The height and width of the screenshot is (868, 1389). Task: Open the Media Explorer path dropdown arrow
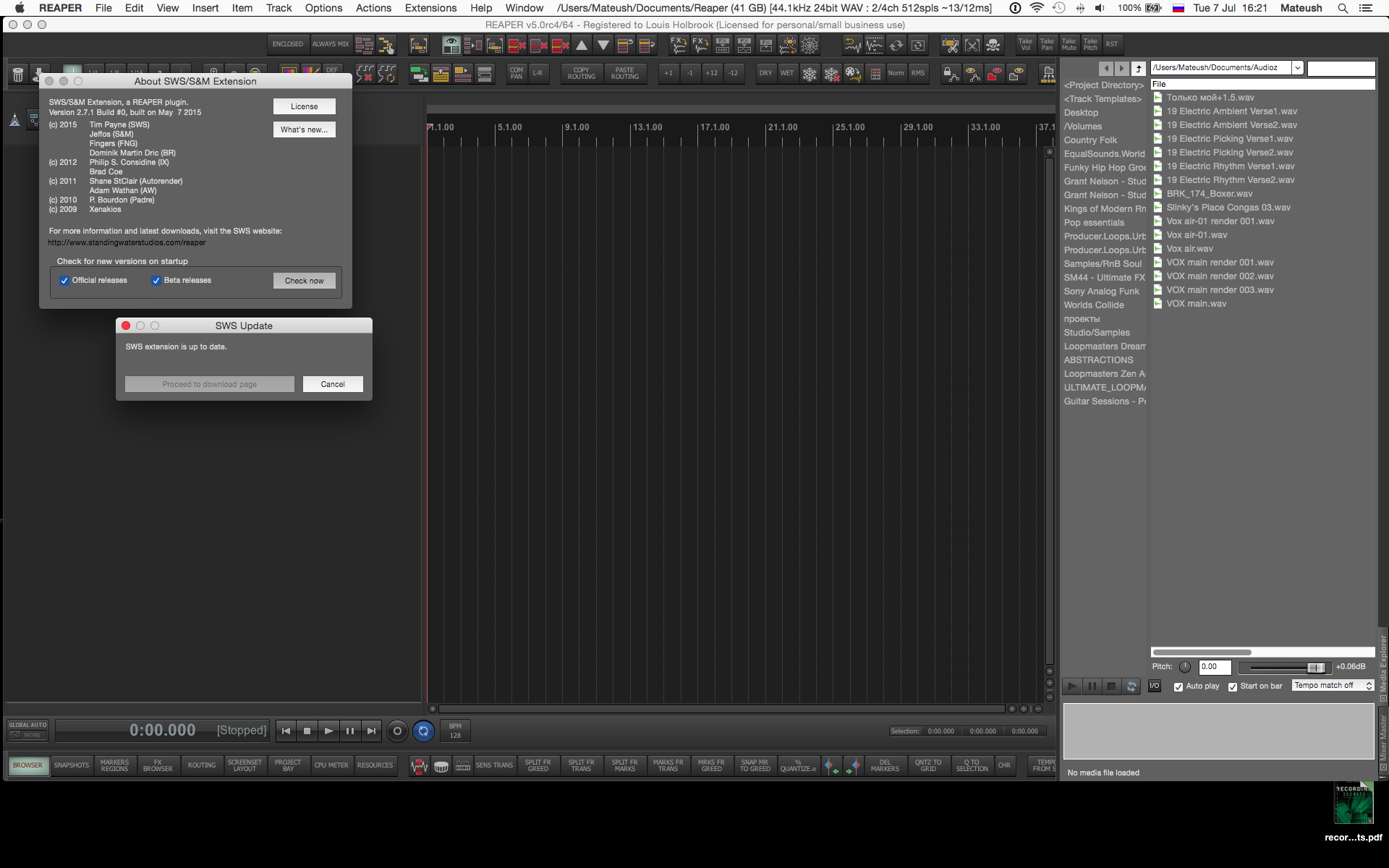pyautogui.click(x=1298, y=68)
